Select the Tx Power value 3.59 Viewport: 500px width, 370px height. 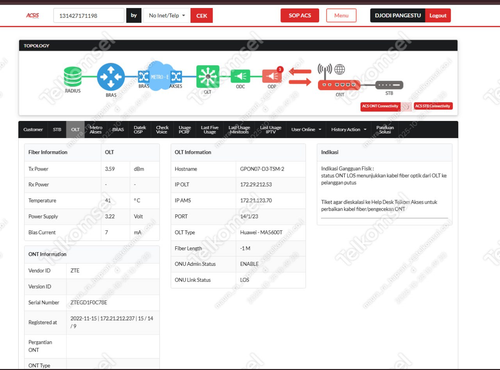coord(110,169)
